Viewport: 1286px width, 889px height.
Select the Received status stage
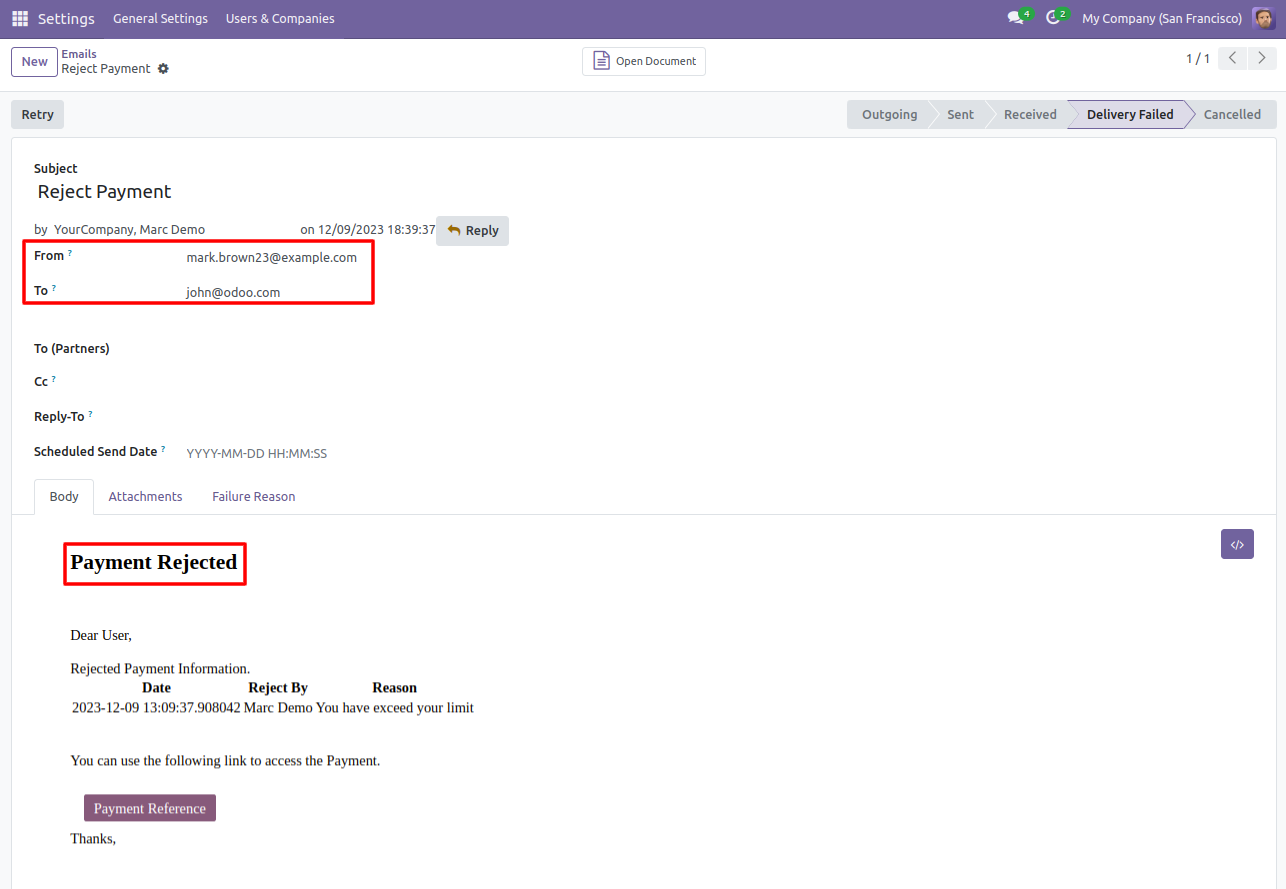(x=1030, y=115)
